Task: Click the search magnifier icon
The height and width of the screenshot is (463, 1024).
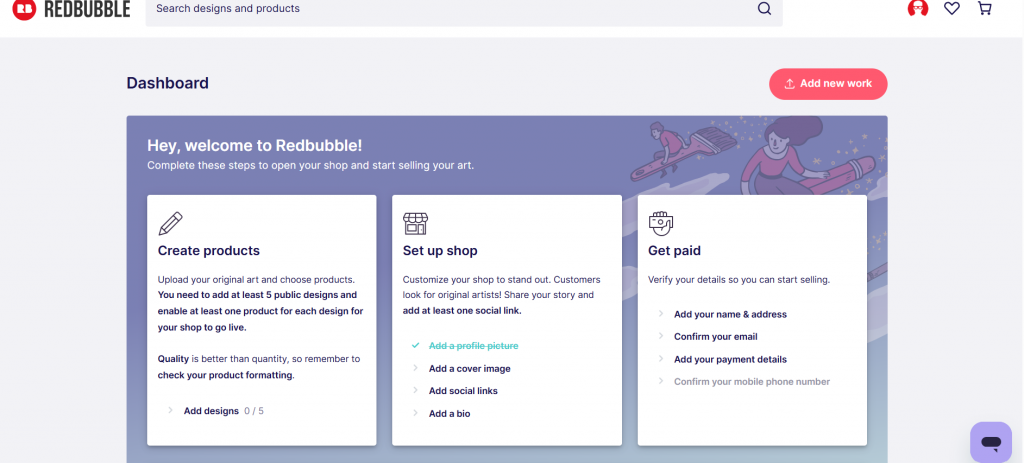Action: (x=764, y=8)
